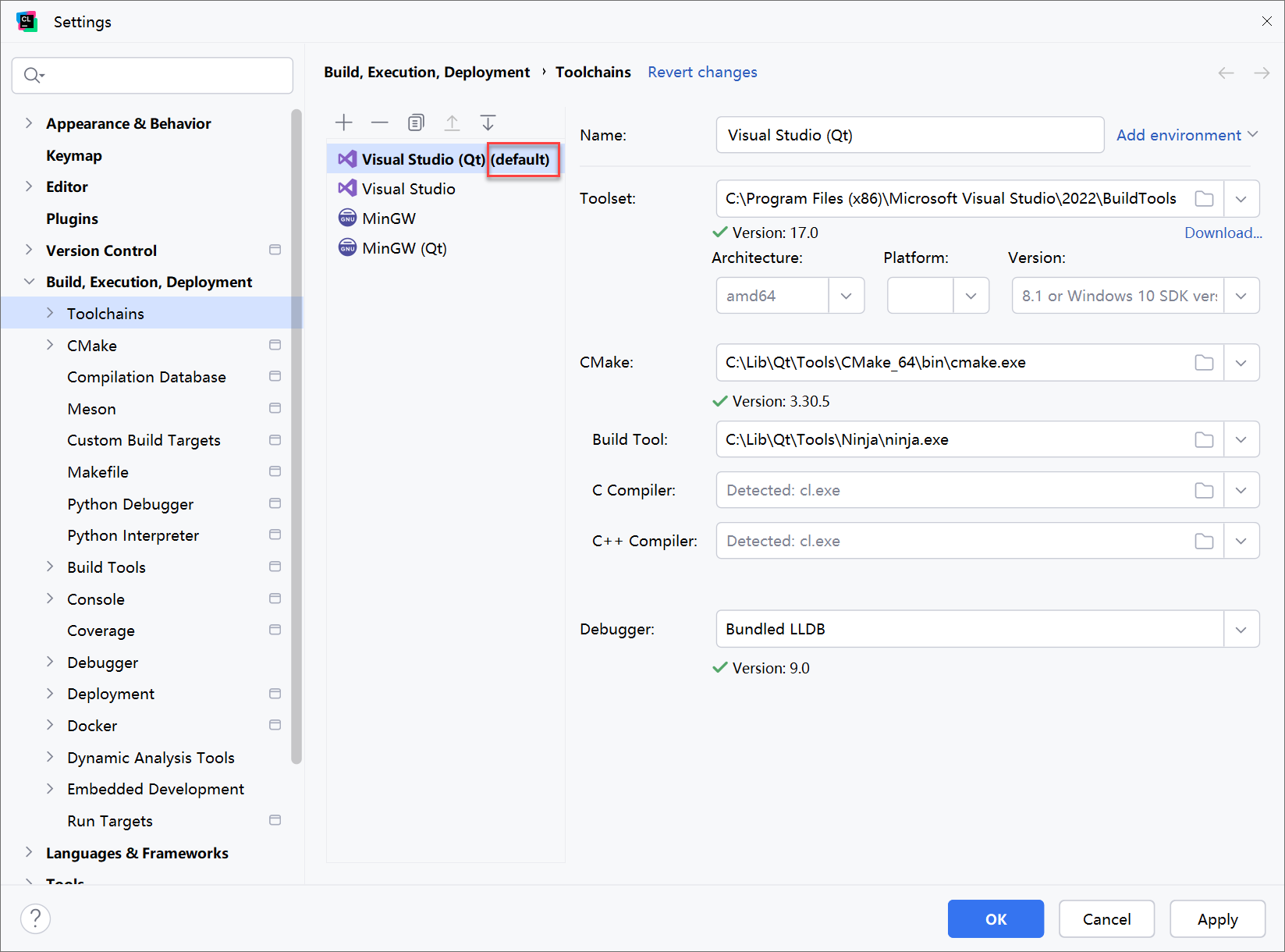Open Custom Build Targets page
Image resolution: width=1285 pixels, height=952 pixels.
tap(144, 440)
